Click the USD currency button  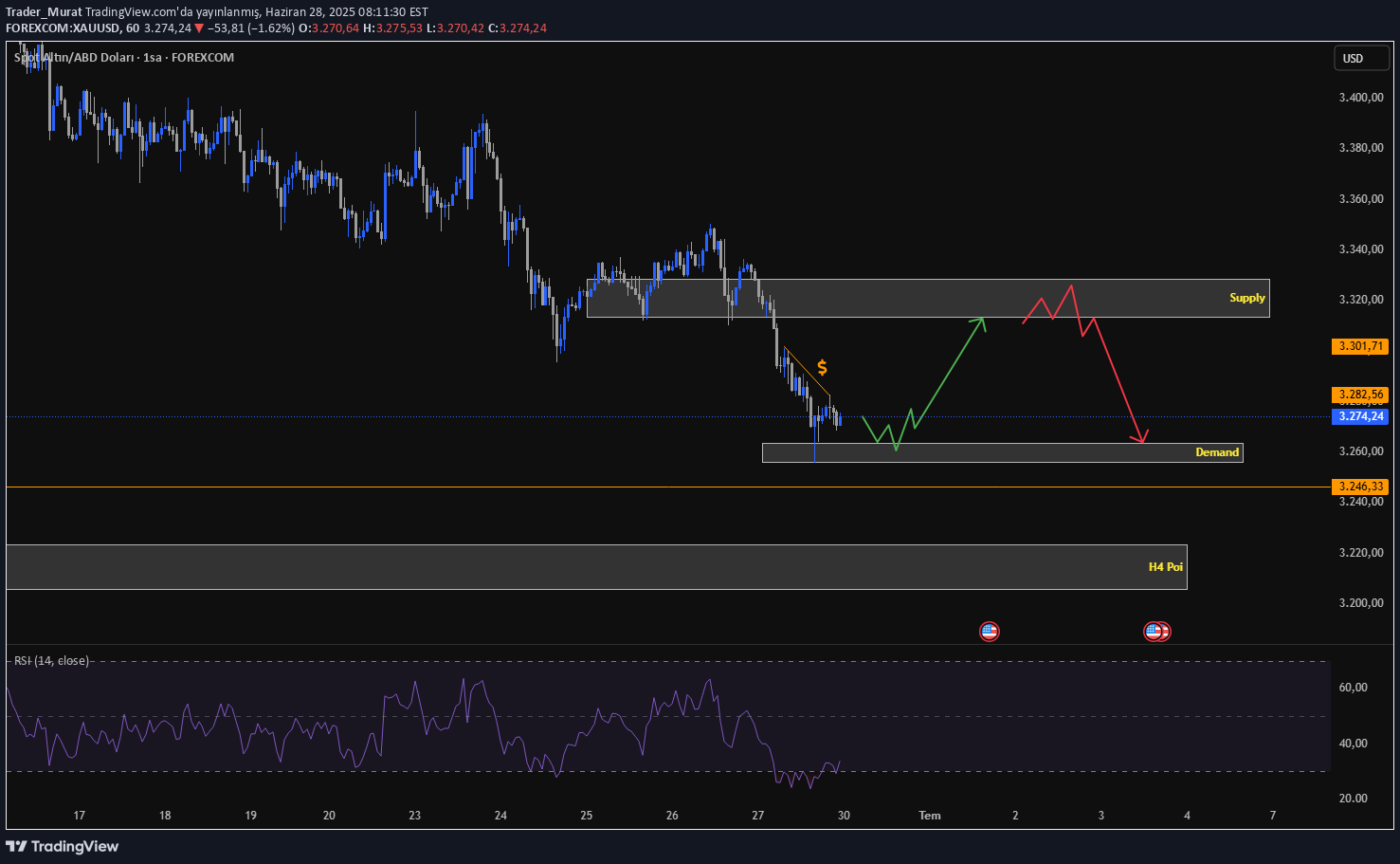coord(1361,58)
